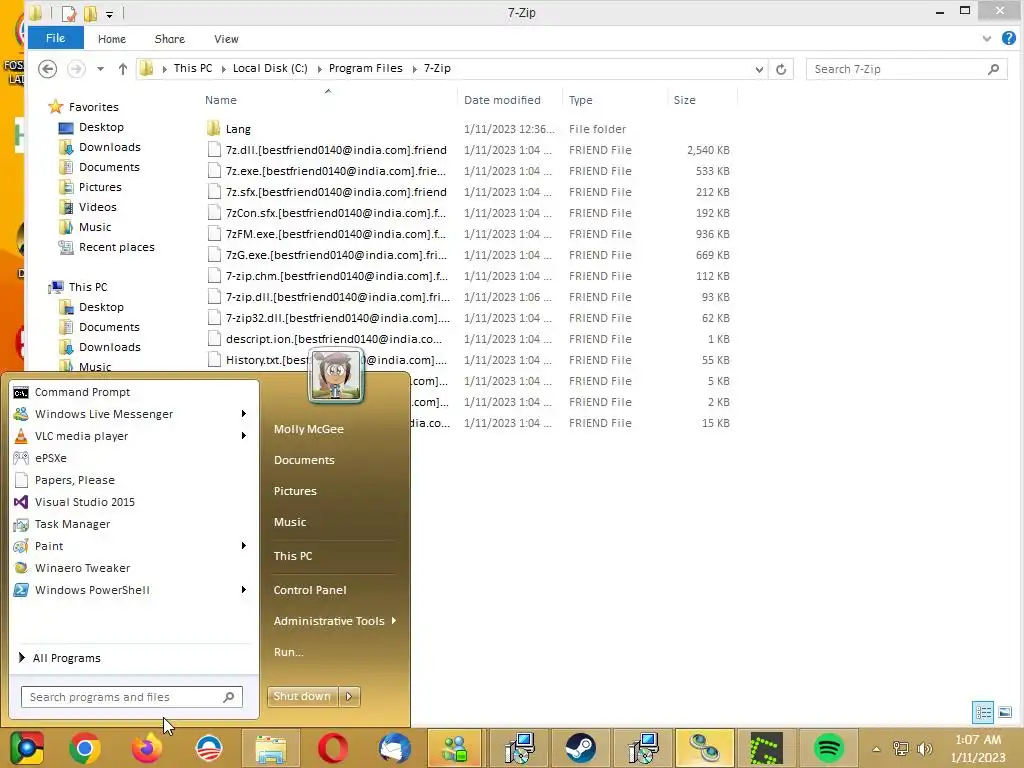Viewport: 1024px width, 768px height.
Task: Sort files by Type column
Action: coord(581,100)
